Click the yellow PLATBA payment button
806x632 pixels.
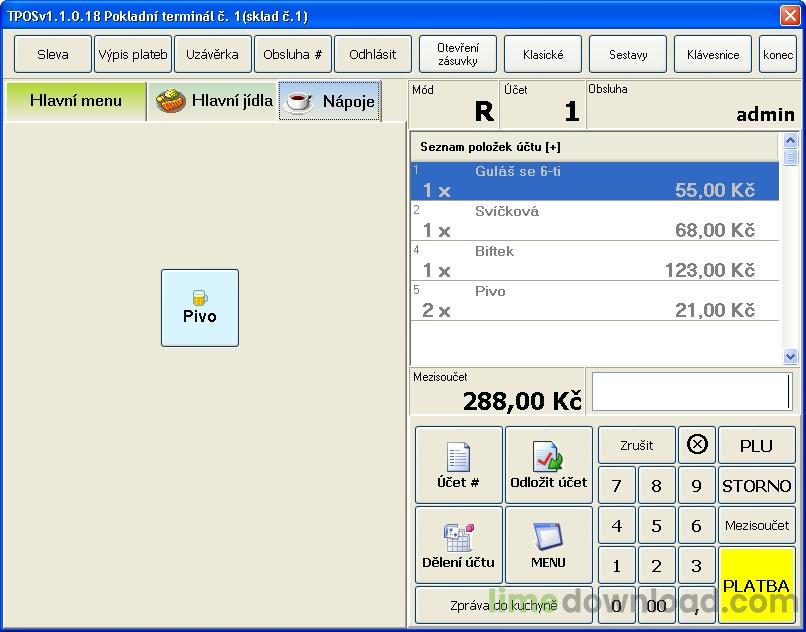pos(757,585)
